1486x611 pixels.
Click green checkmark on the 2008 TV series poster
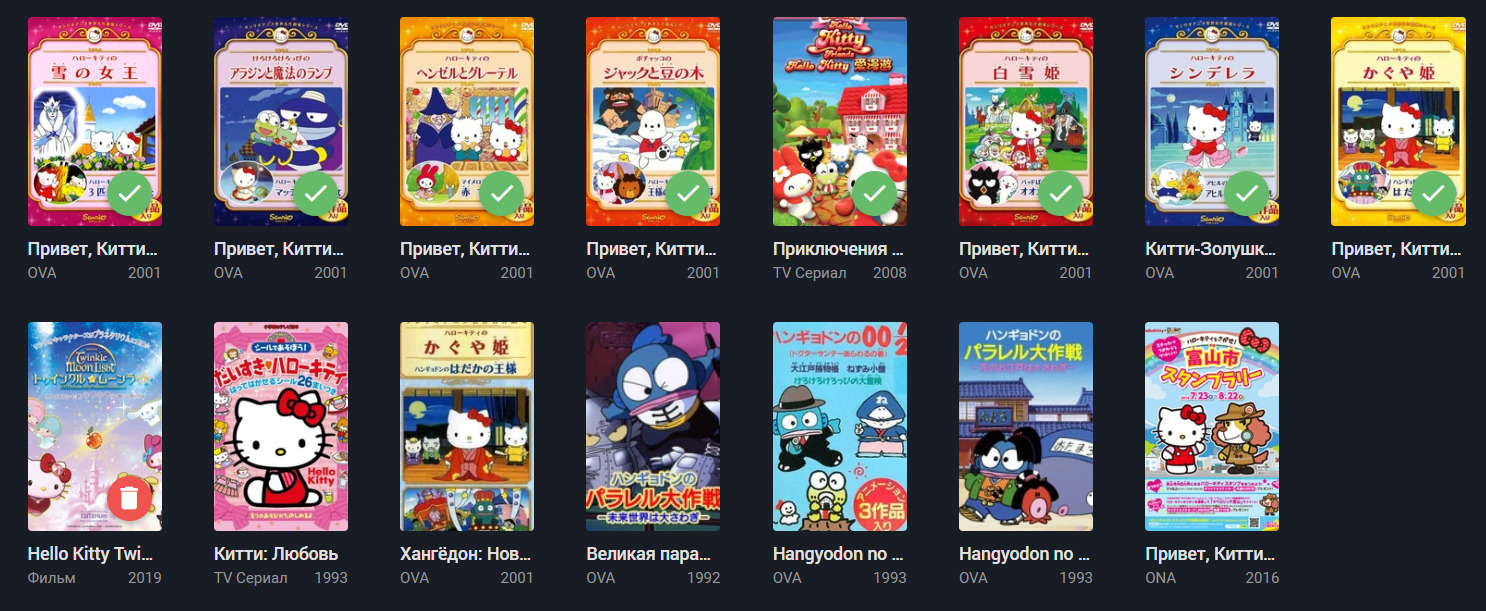point(874,193)
